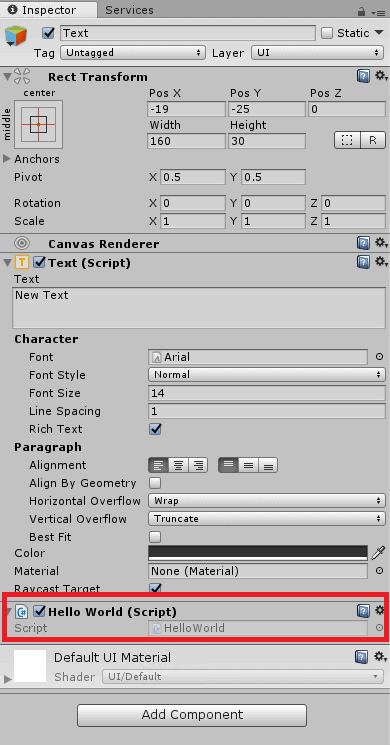The image size is (390, 745).
Task: Toggle the blueprint mode button
Action: pos(347,141)
